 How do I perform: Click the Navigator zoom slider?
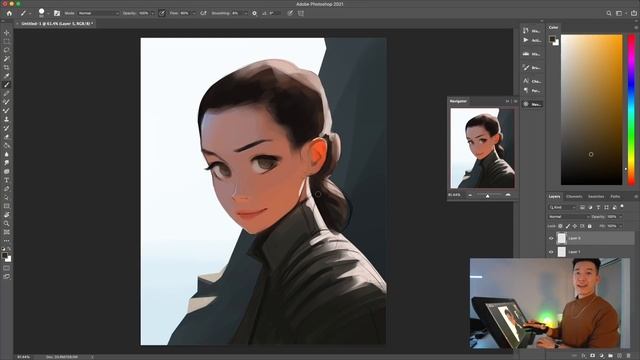tap(488, 196)
